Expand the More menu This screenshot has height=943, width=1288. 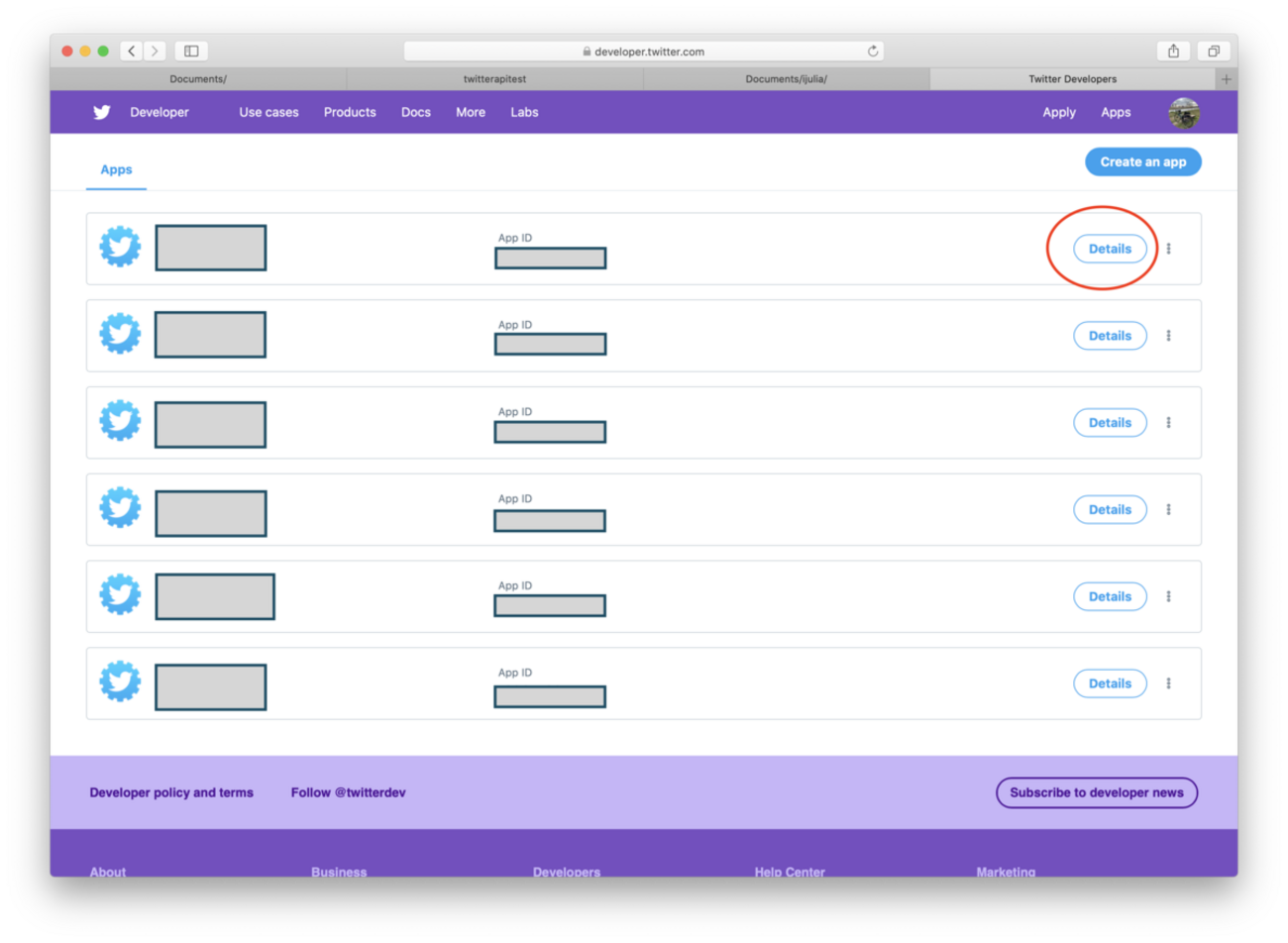click(x=471, y=112)
